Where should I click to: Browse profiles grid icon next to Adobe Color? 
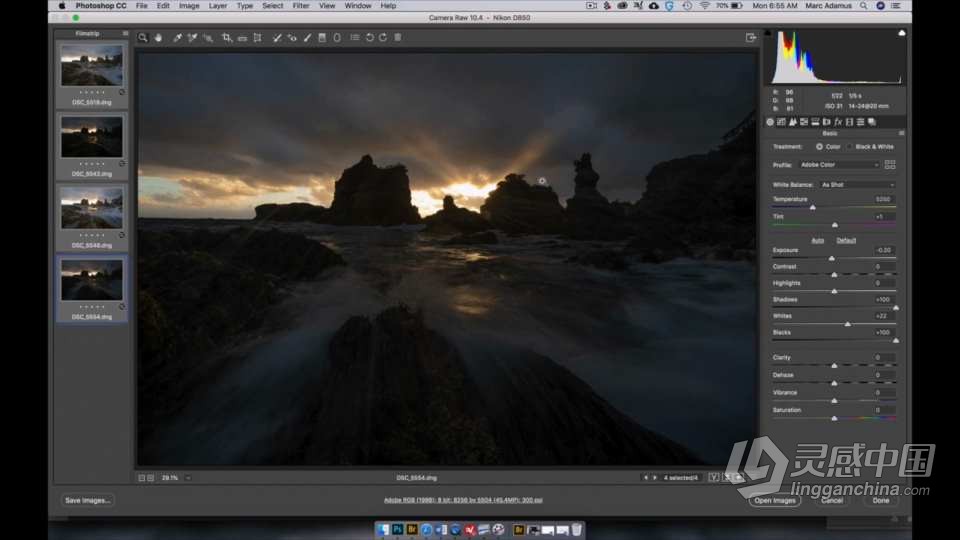point(890,165)
